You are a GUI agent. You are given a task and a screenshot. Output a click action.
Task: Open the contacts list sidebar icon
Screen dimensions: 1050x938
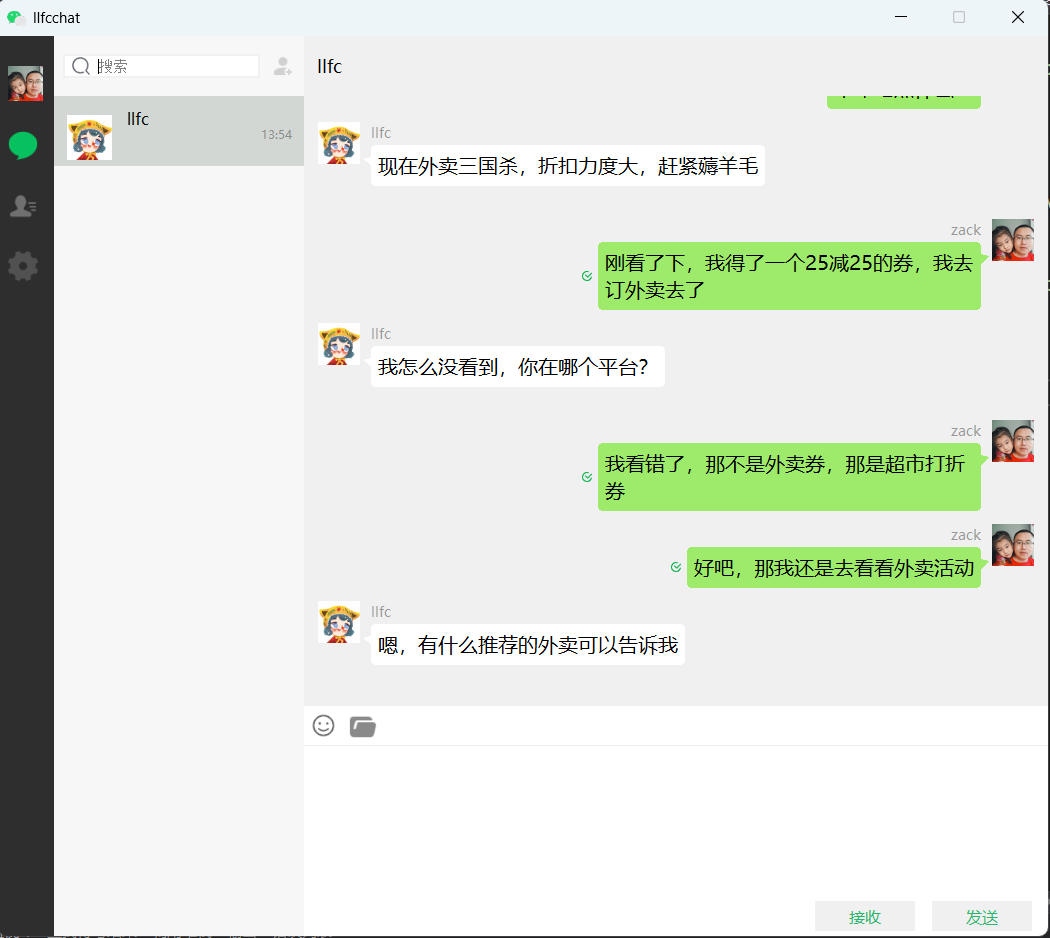(23, 206)
